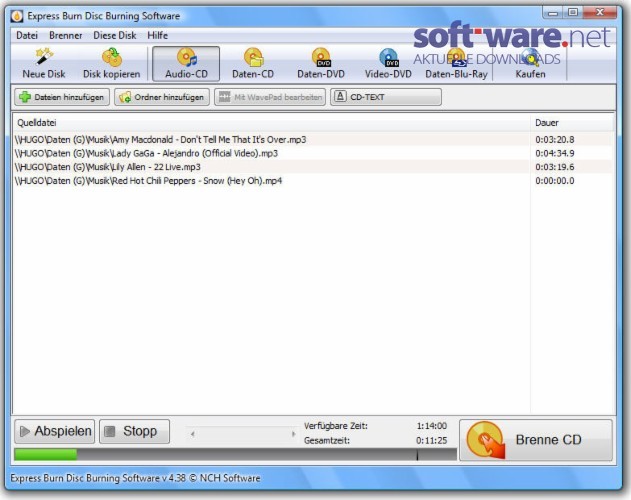Click the Express Burn title bar icon
Viewport: 631px width, 500px height.
coord(17,16)
